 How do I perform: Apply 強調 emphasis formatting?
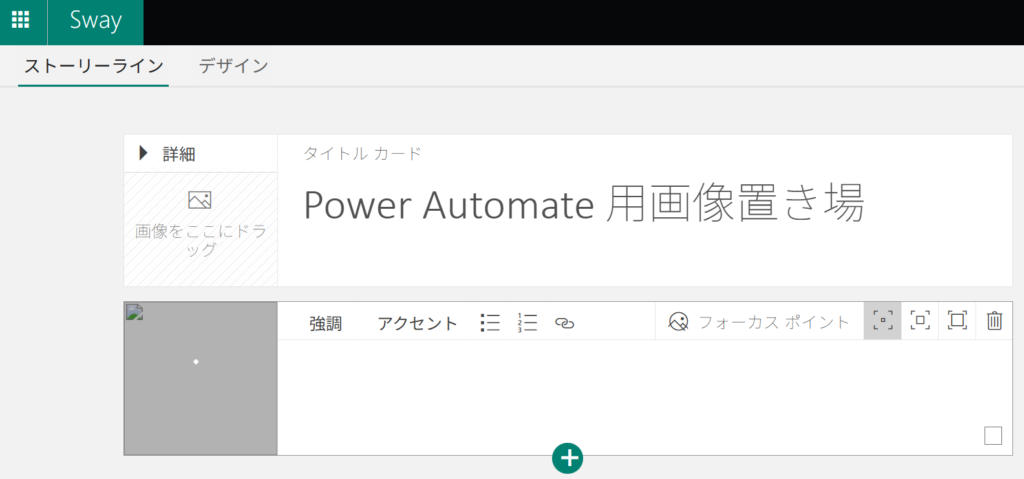[x=326, y=323]
